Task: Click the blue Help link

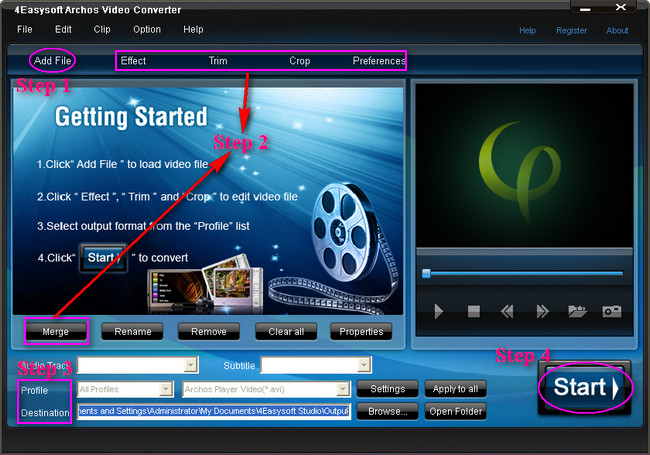Action: 527,31
